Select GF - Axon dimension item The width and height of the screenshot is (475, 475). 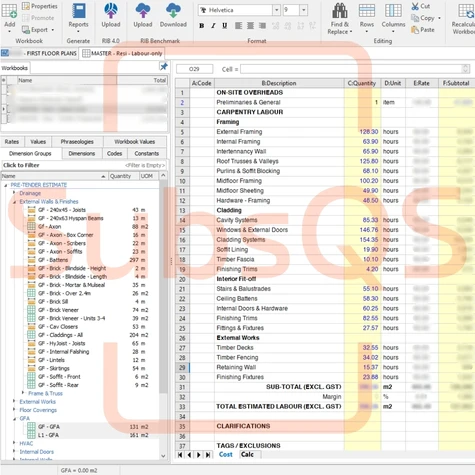(49, 227)
